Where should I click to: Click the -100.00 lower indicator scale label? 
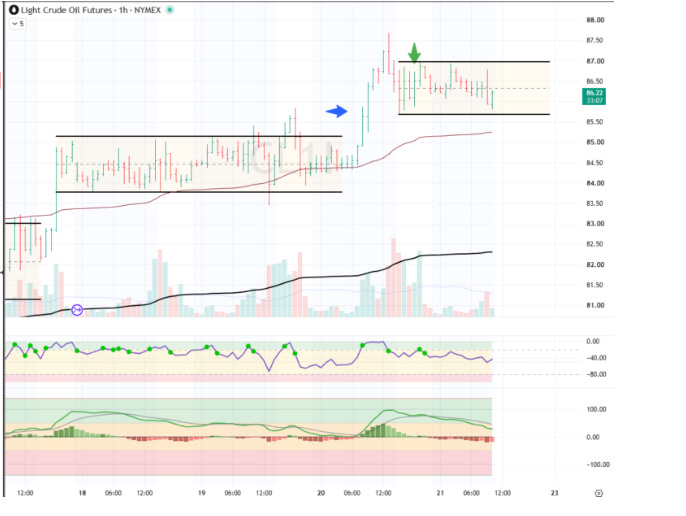click(x=598, y=465)
